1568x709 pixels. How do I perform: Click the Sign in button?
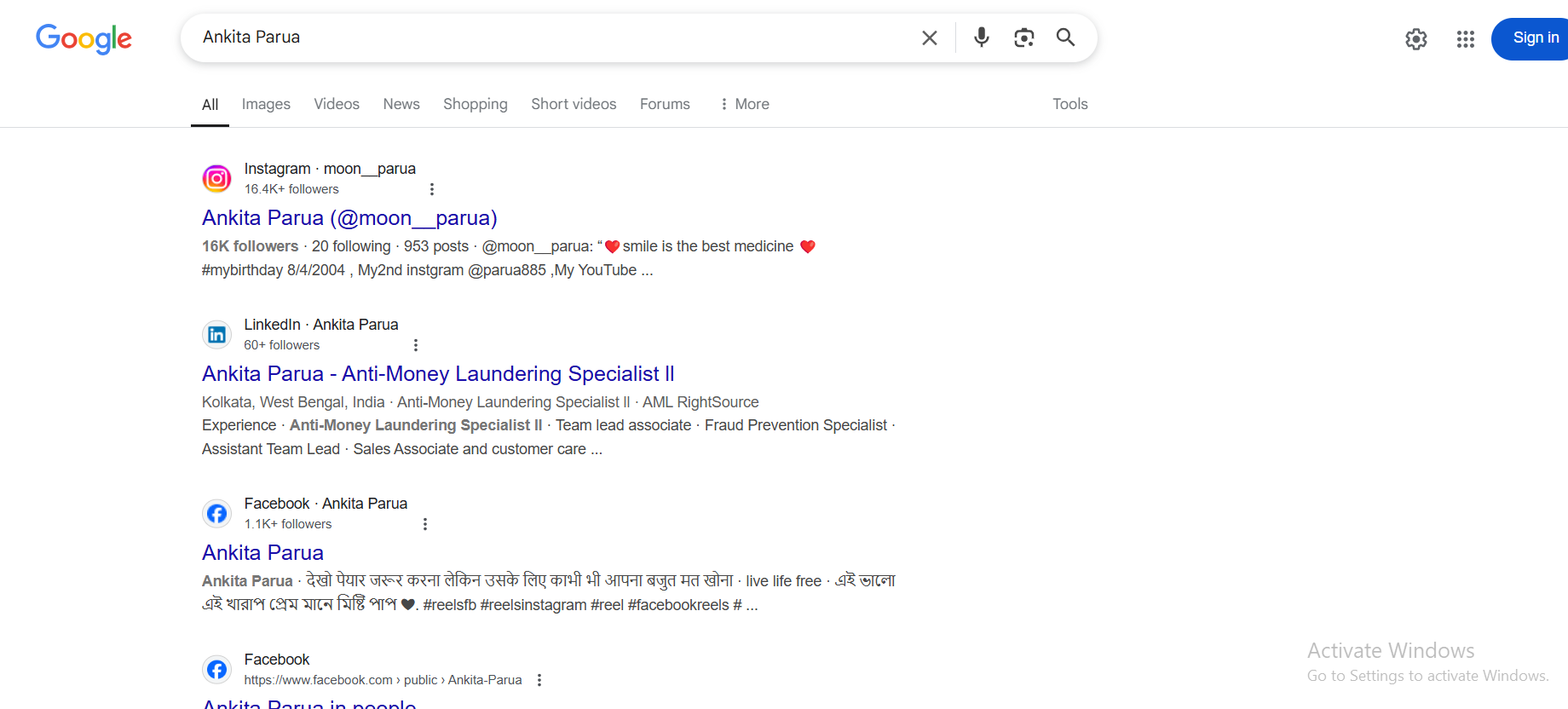coord(1534,38)
